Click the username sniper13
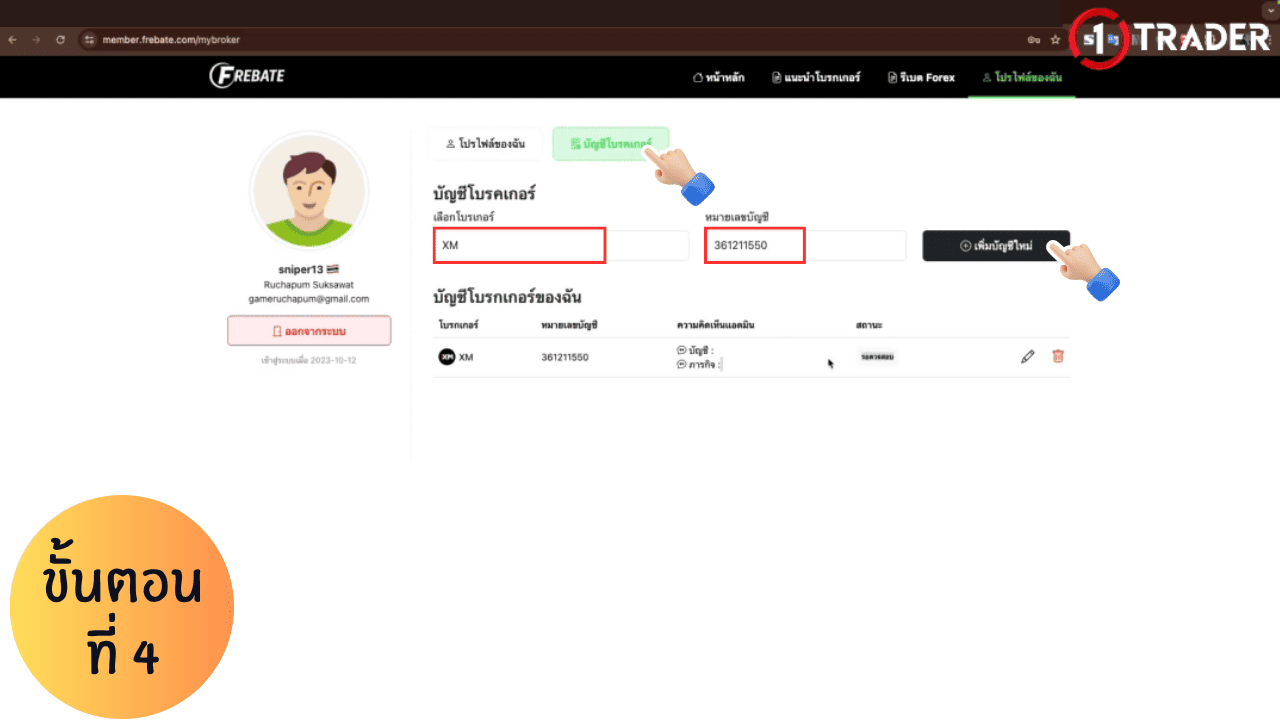The image size is (1280, 720). click(302, 270)
